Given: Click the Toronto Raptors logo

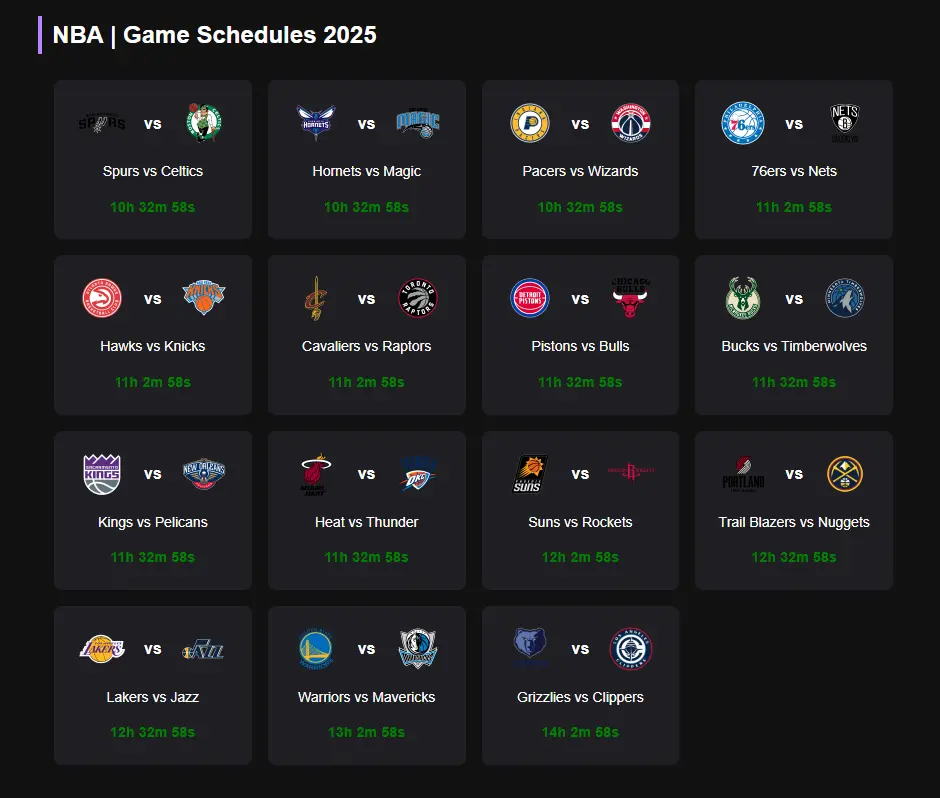Looking at the screenshot, I should [418, 298].
